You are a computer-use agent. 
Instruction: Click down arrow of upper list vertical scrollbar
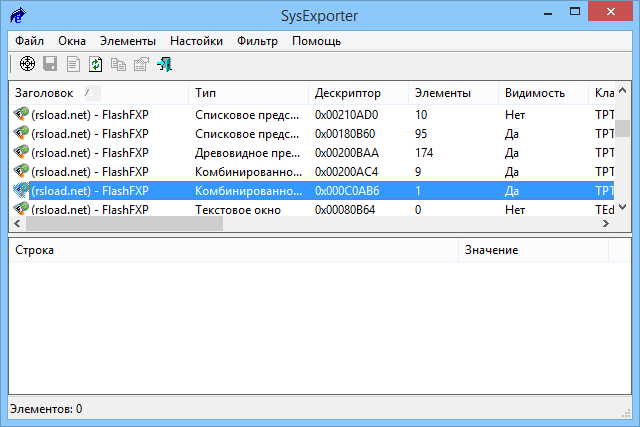[x=622, y=207]
